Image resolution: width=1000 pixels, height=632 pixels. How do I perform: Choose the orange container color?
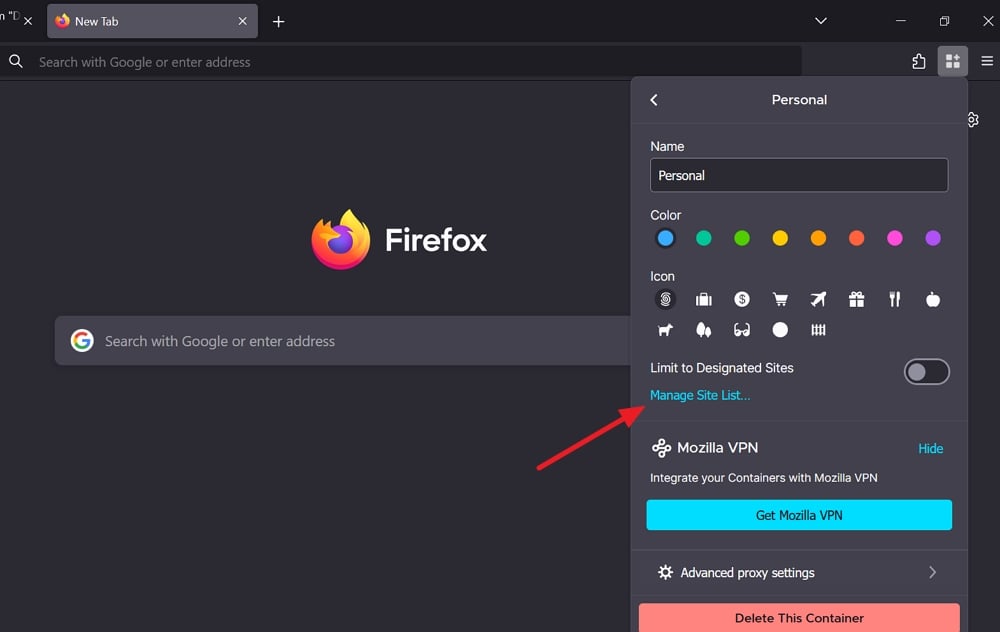coord(818,238)
